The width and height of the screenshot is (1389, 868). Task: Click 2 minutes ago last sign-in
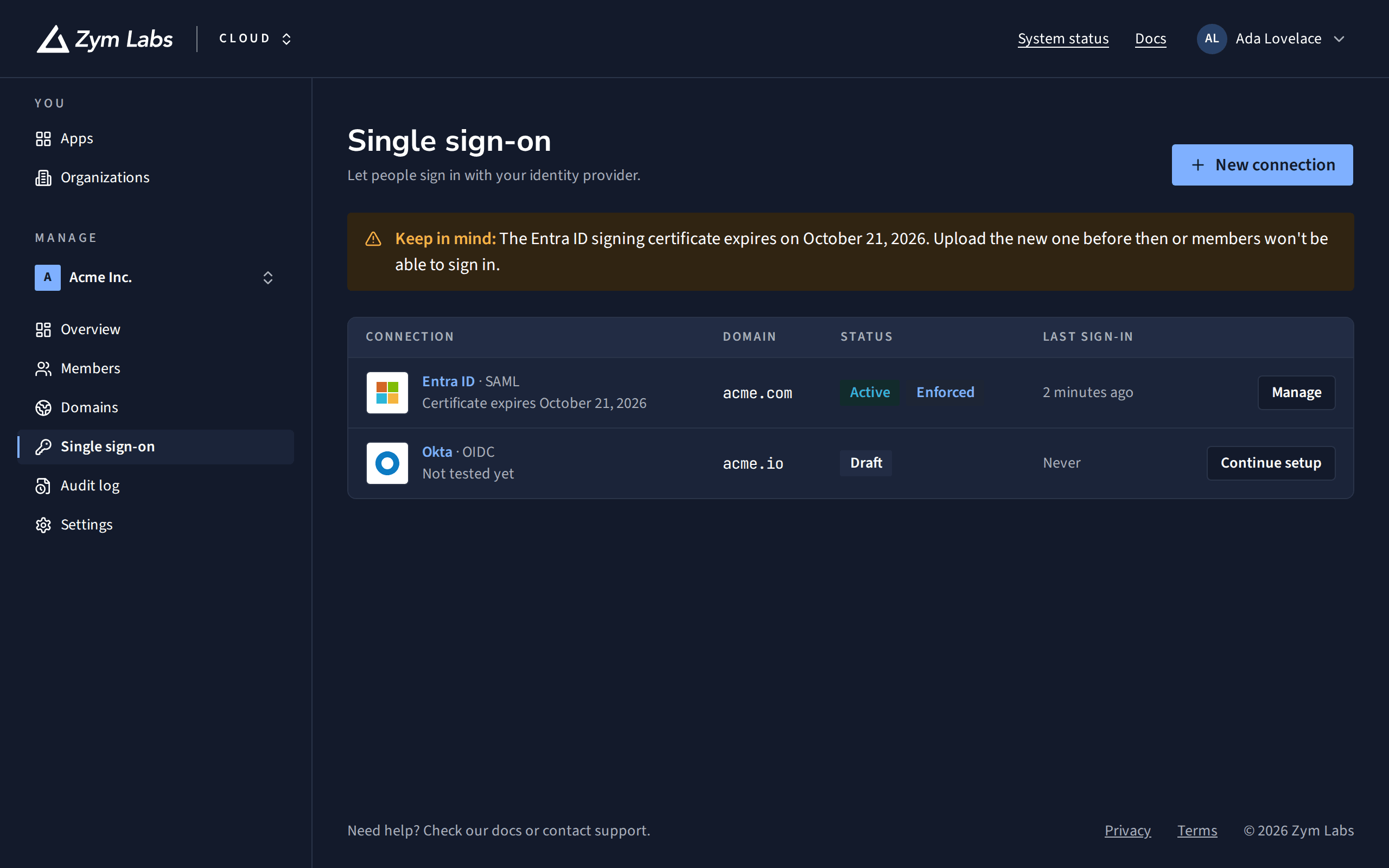pos(1088,393)
